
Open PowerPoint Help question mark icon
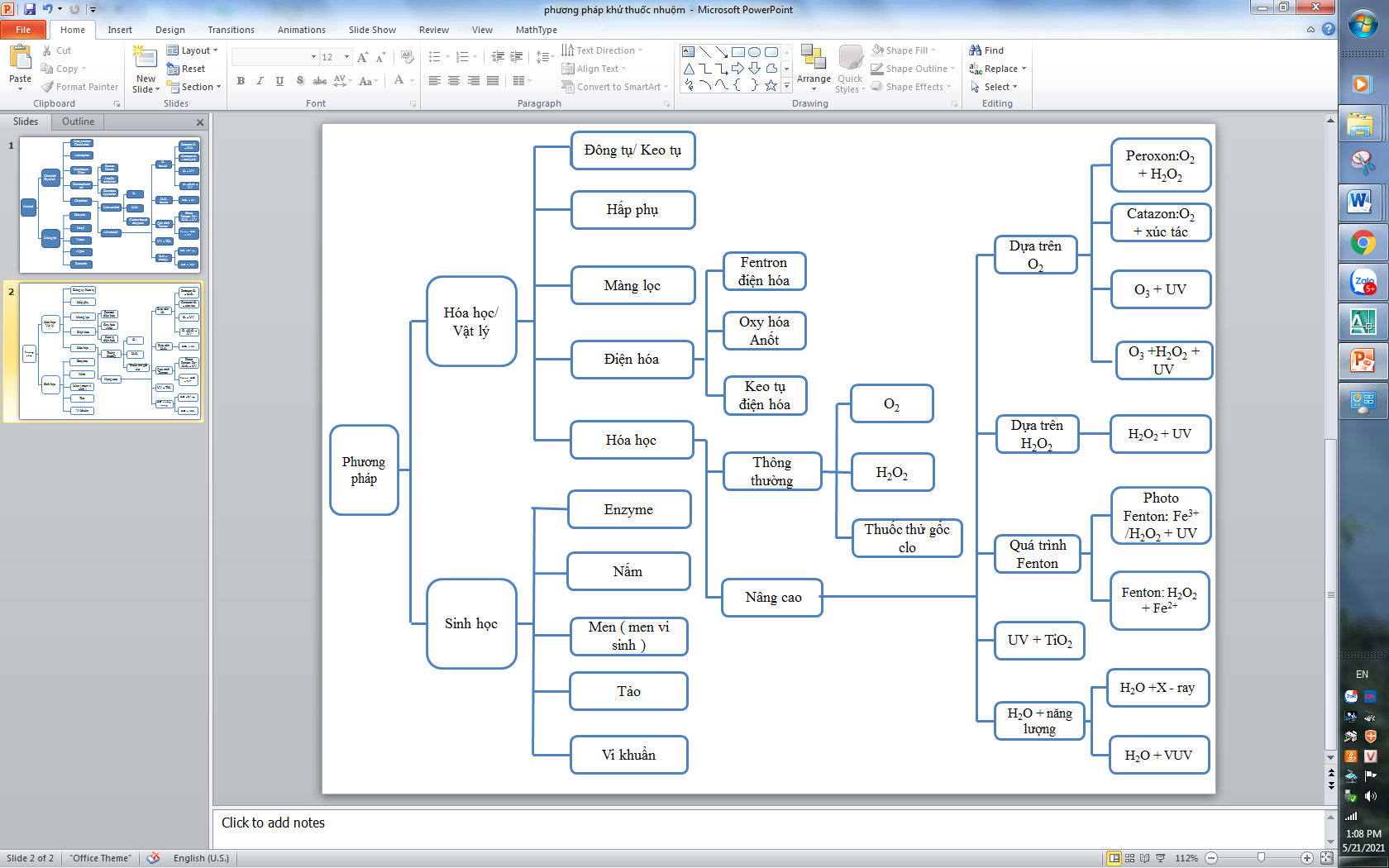coord(1328,29)
